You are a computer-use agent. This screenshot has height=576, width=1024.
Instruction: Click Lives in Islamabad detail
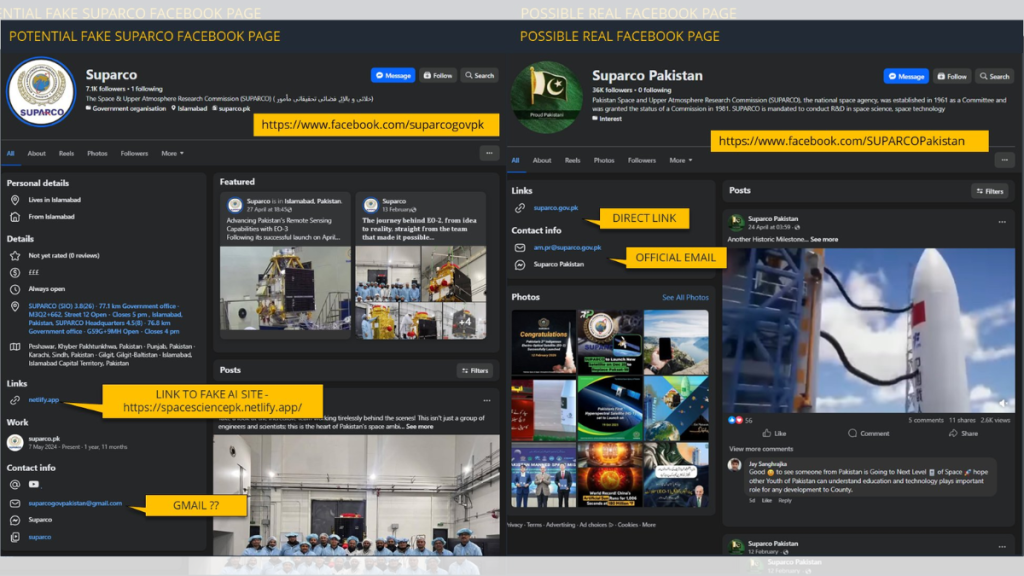pos(55,200)
